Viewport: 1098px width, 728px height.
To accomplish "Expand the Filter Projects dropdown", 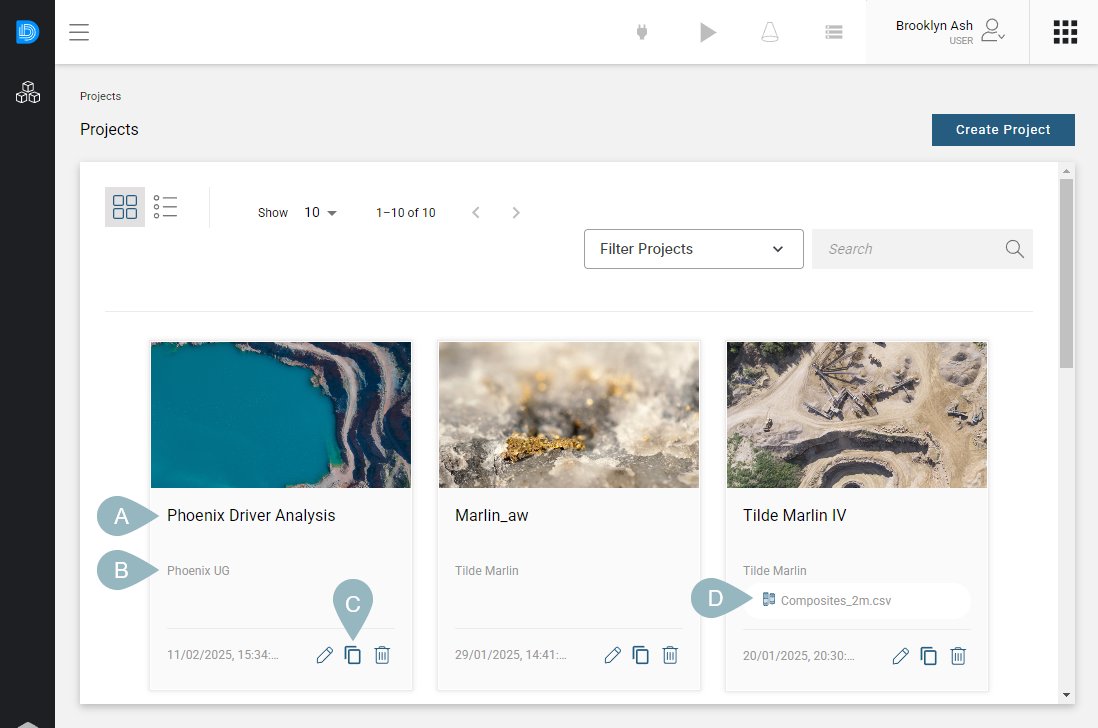I will 694,249.
